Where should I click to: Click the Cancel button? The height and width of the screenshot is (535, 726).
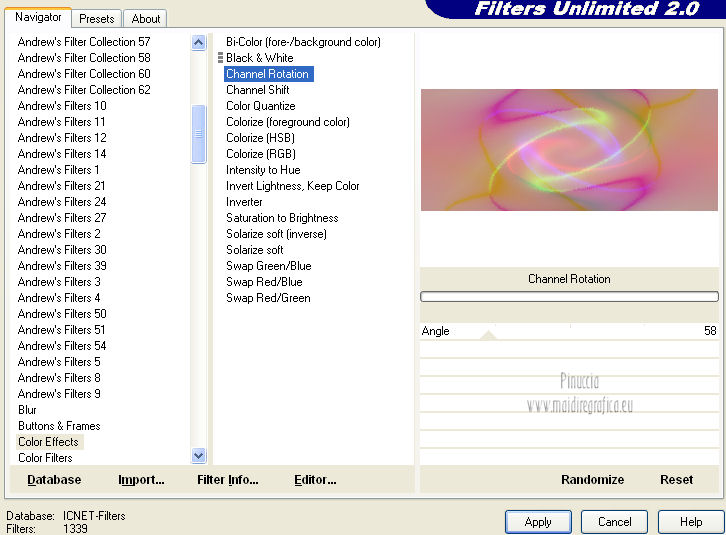click(614, 522)
